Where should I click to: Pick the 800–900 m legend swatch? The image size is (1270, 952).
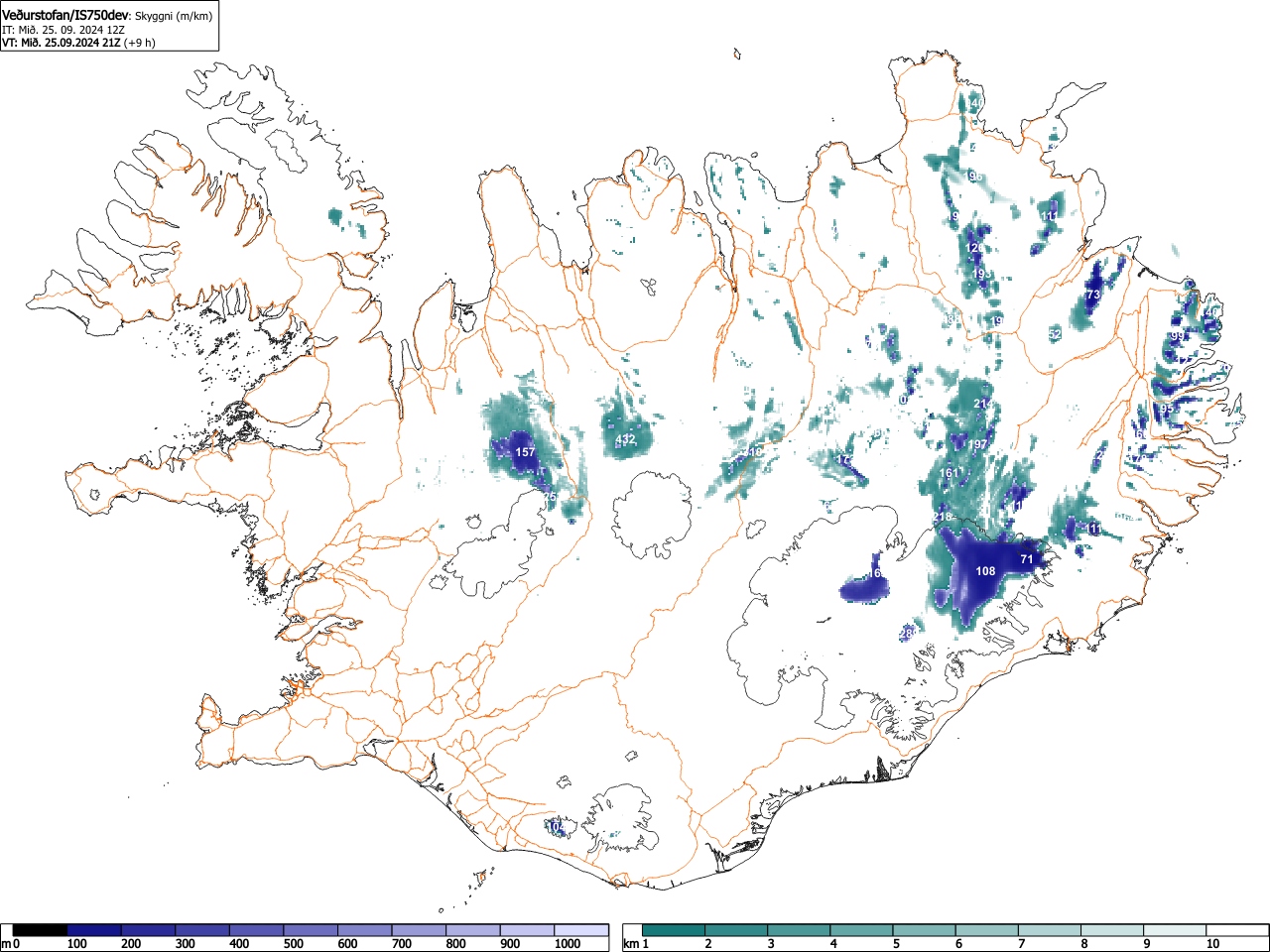pyautogui.click(x=473, y=930)
